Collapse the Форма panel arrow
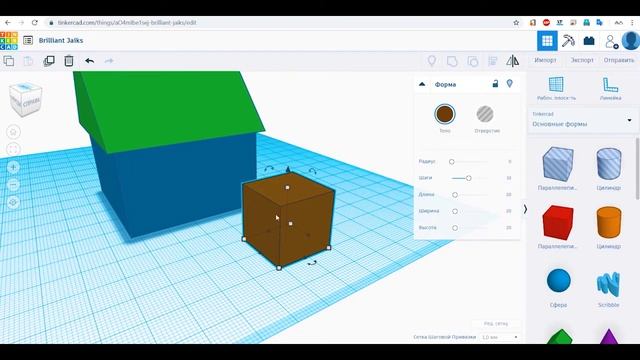640x360 pixels. click(x=422, y=84)
